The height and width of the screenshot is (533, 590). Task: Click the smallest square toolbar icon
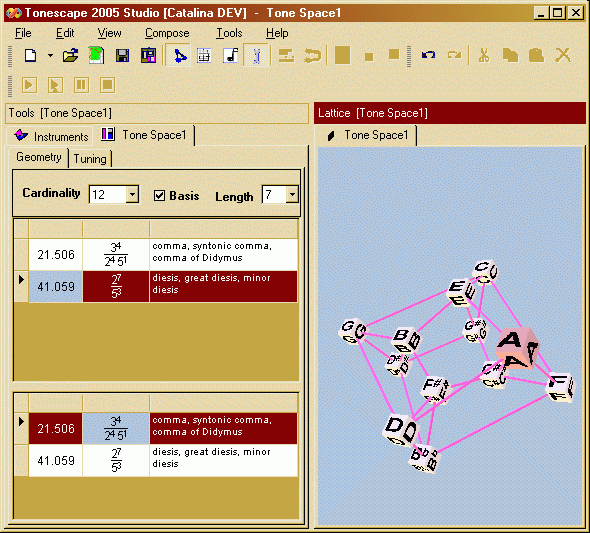[369, 57]
